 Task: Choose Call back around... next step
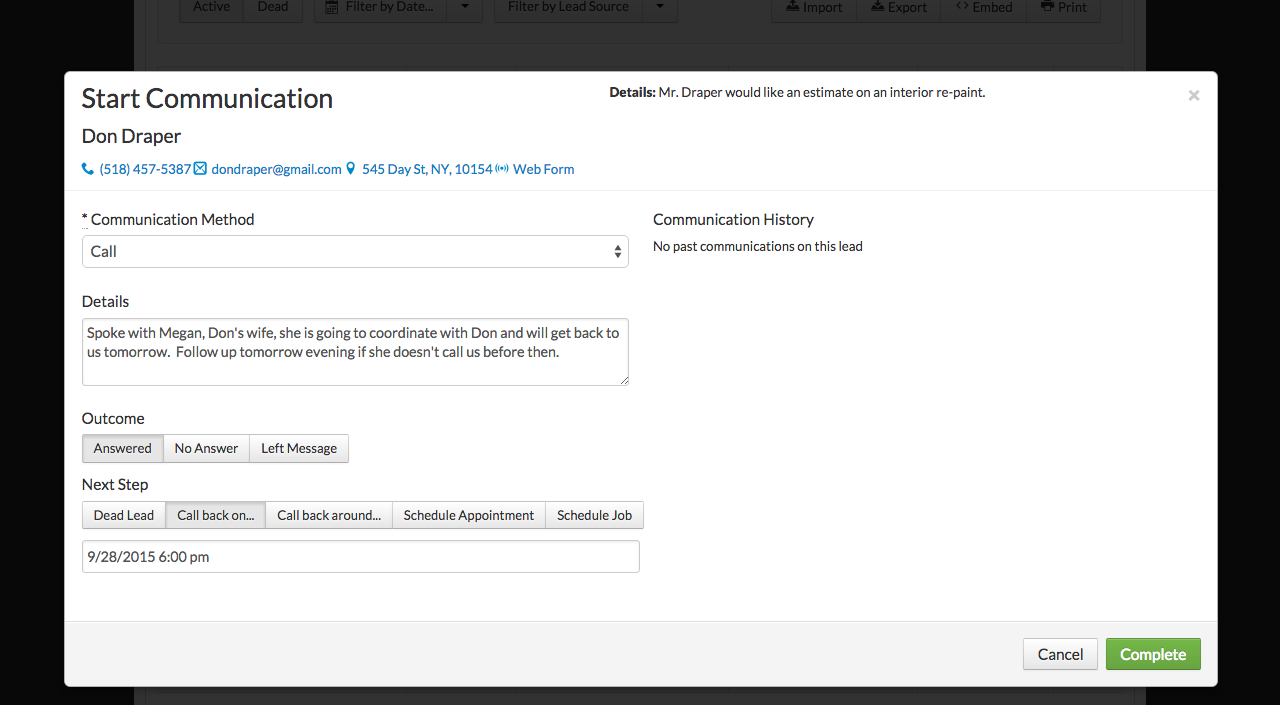coord(329,515)
